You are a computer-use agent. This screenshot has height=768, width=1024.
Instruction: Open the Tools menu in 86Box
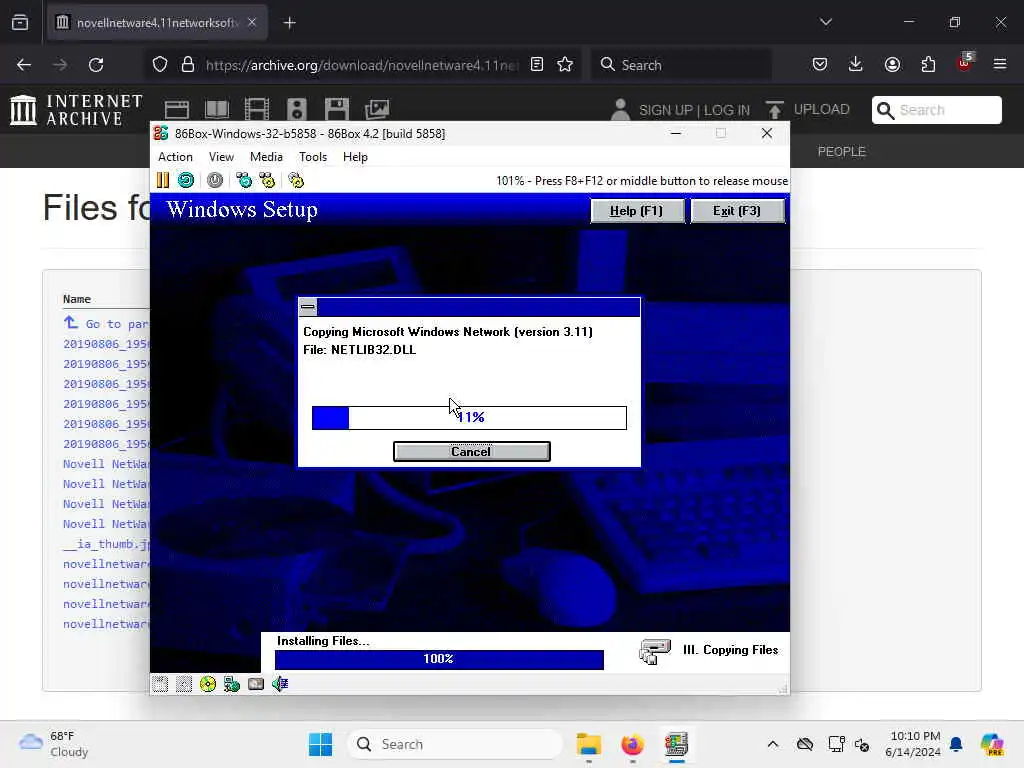pos(313,157)
